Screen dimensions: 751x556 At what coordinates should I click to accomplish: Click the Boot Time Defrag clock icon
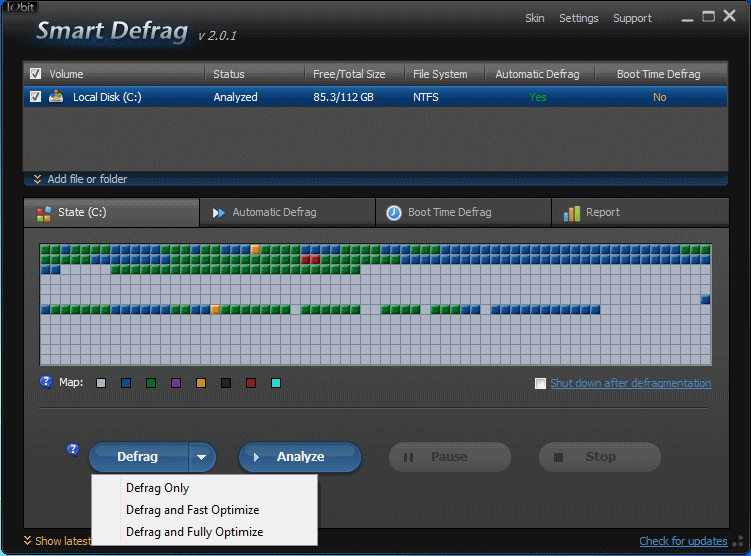(394, 213)
